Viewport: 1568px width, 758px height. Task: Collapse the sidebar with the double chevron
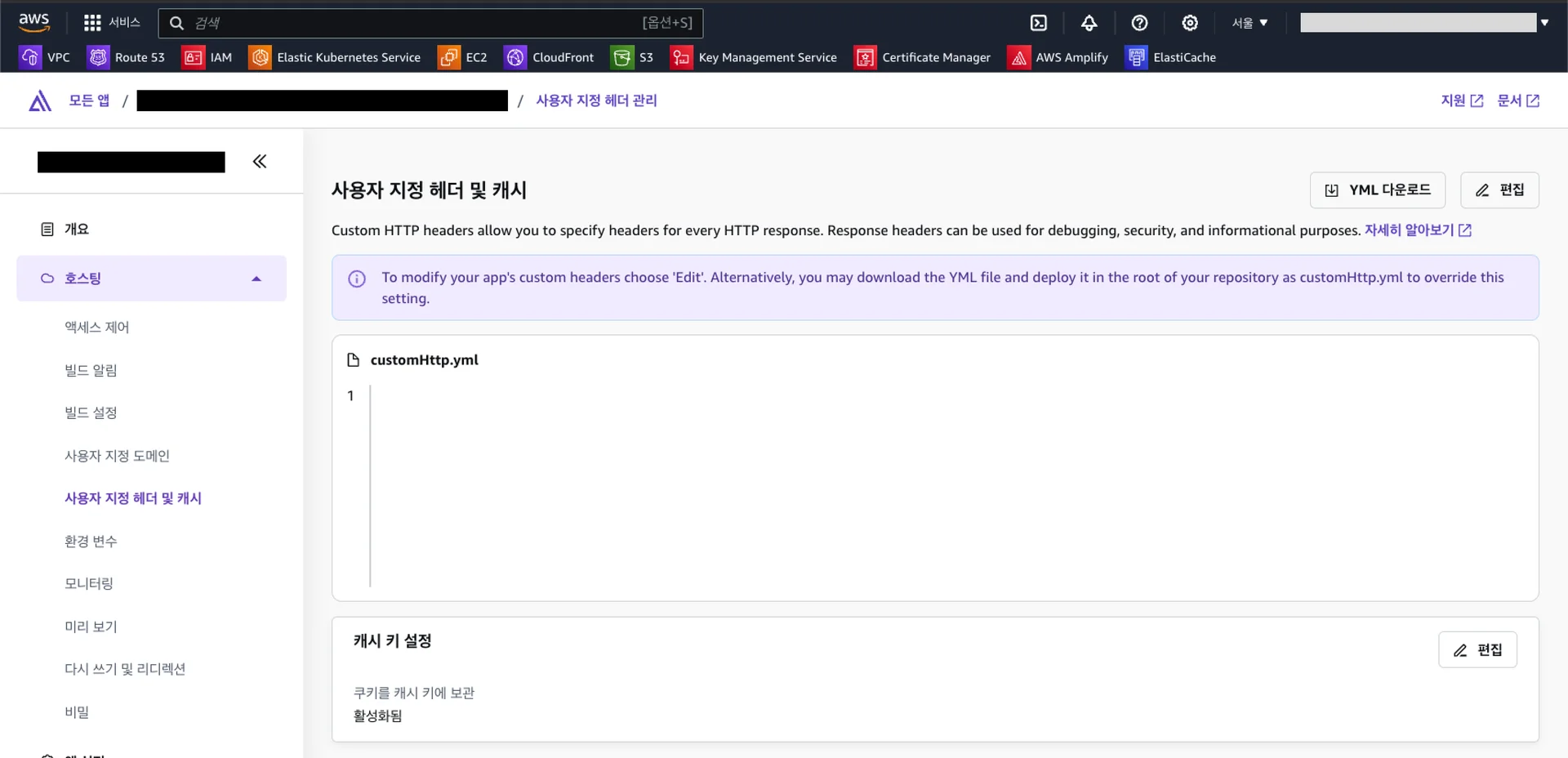260,162
